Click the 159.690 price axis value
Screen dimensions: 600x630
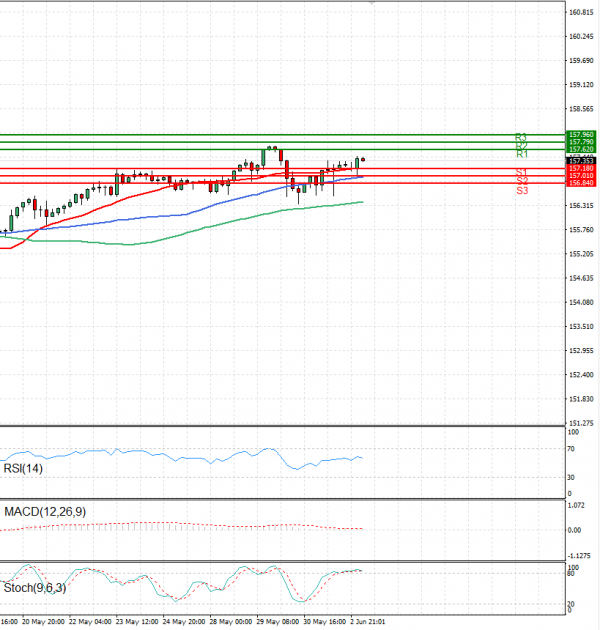(581, 61)
